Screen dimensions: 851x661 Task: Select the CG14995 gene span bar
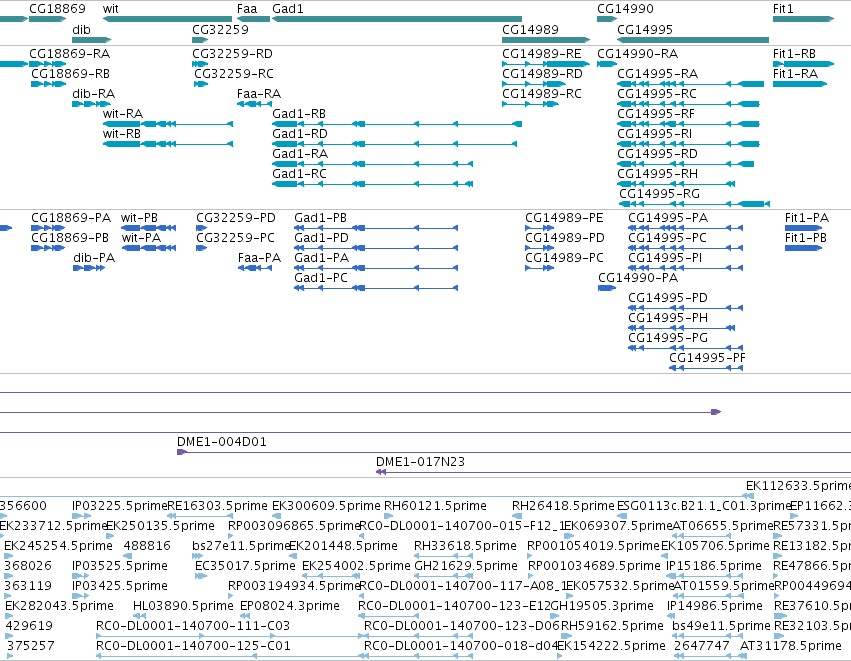693,40
